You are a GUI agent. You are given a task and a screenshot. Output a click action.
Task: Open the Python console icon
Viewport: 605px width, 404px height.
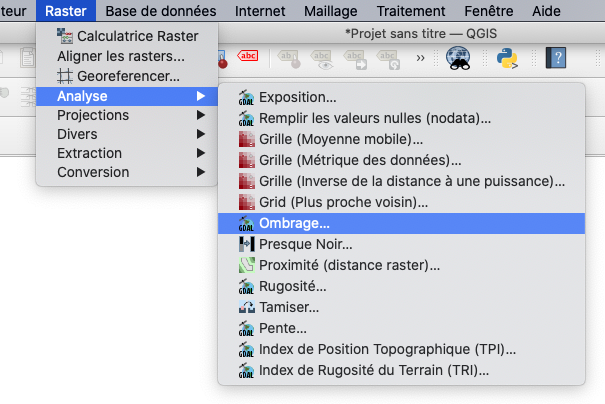tap(509, 58)
